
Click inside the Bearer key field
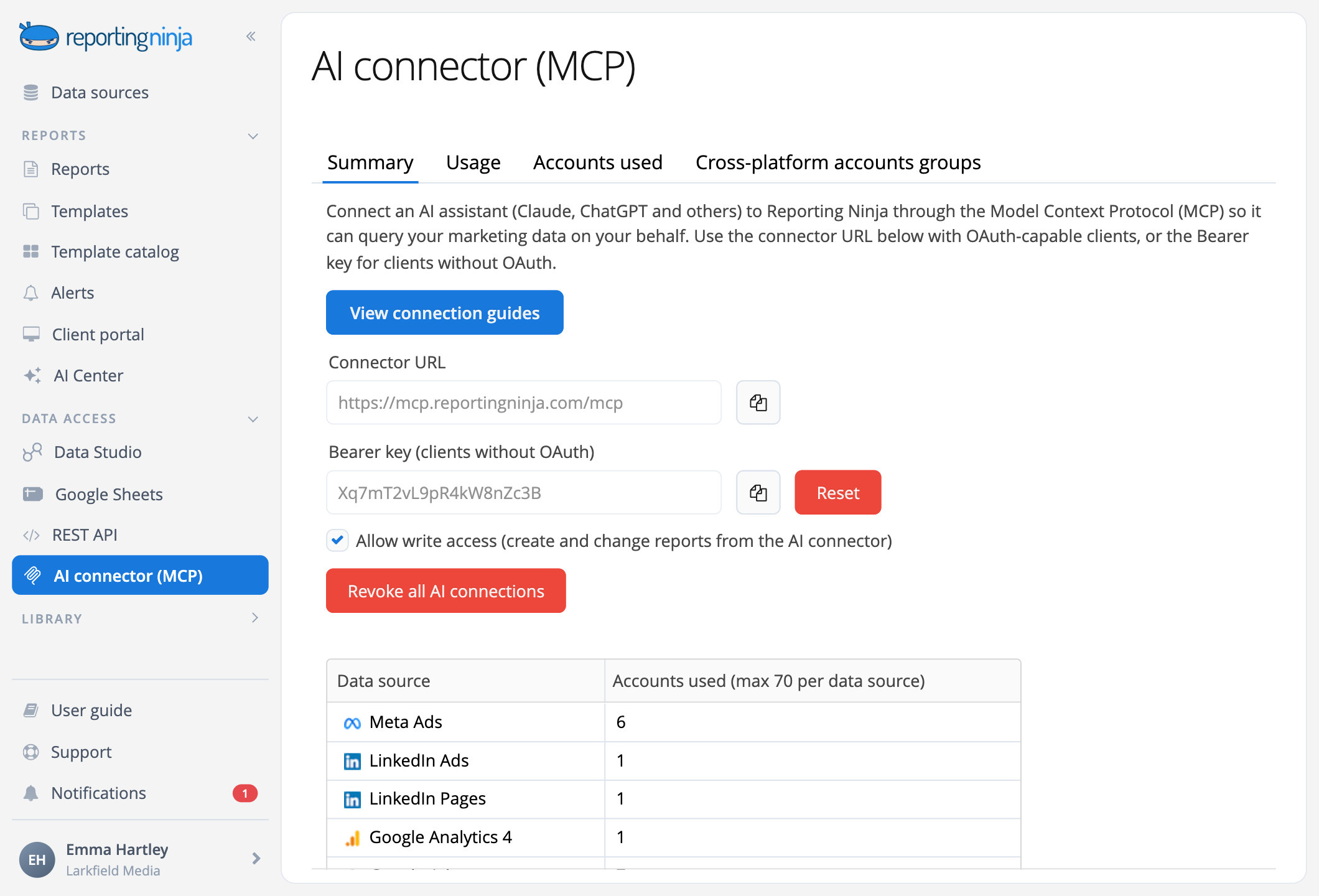tap(523, 493)
